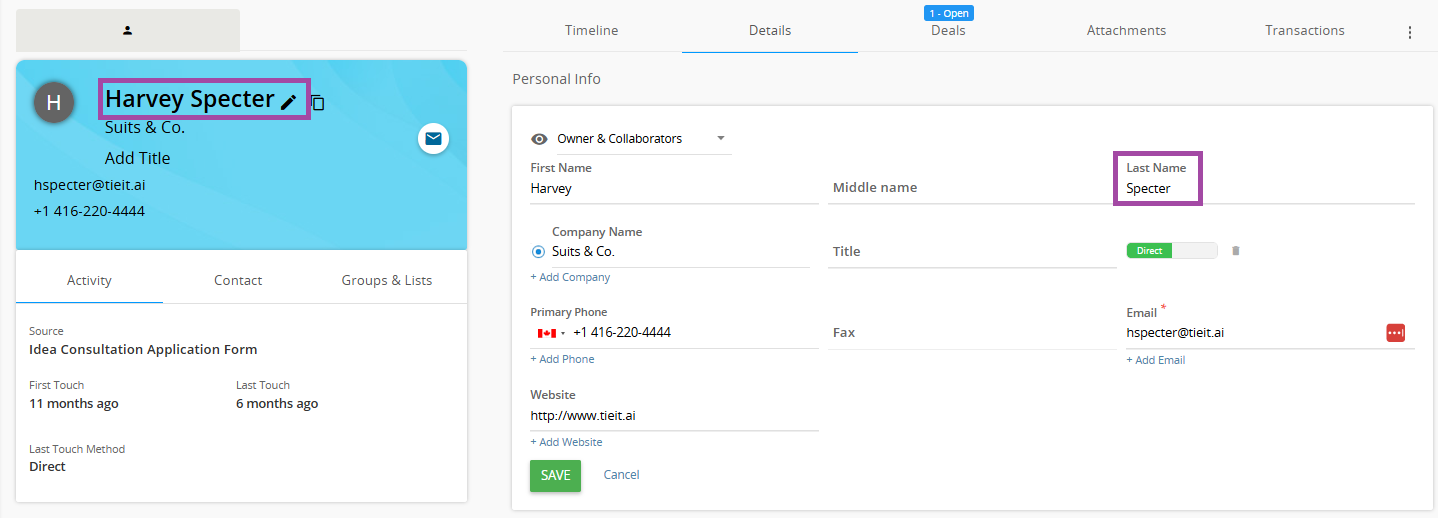Image resolution: width=1438 pixels, height=518 pixels.
Task: Click the red icon in Email field
Action: 1396,333
